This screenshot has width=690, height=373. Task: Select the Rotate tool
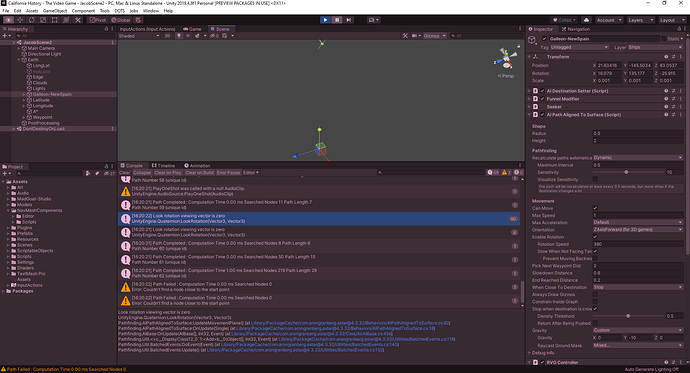pyautogui.click(x=32, y=20)
